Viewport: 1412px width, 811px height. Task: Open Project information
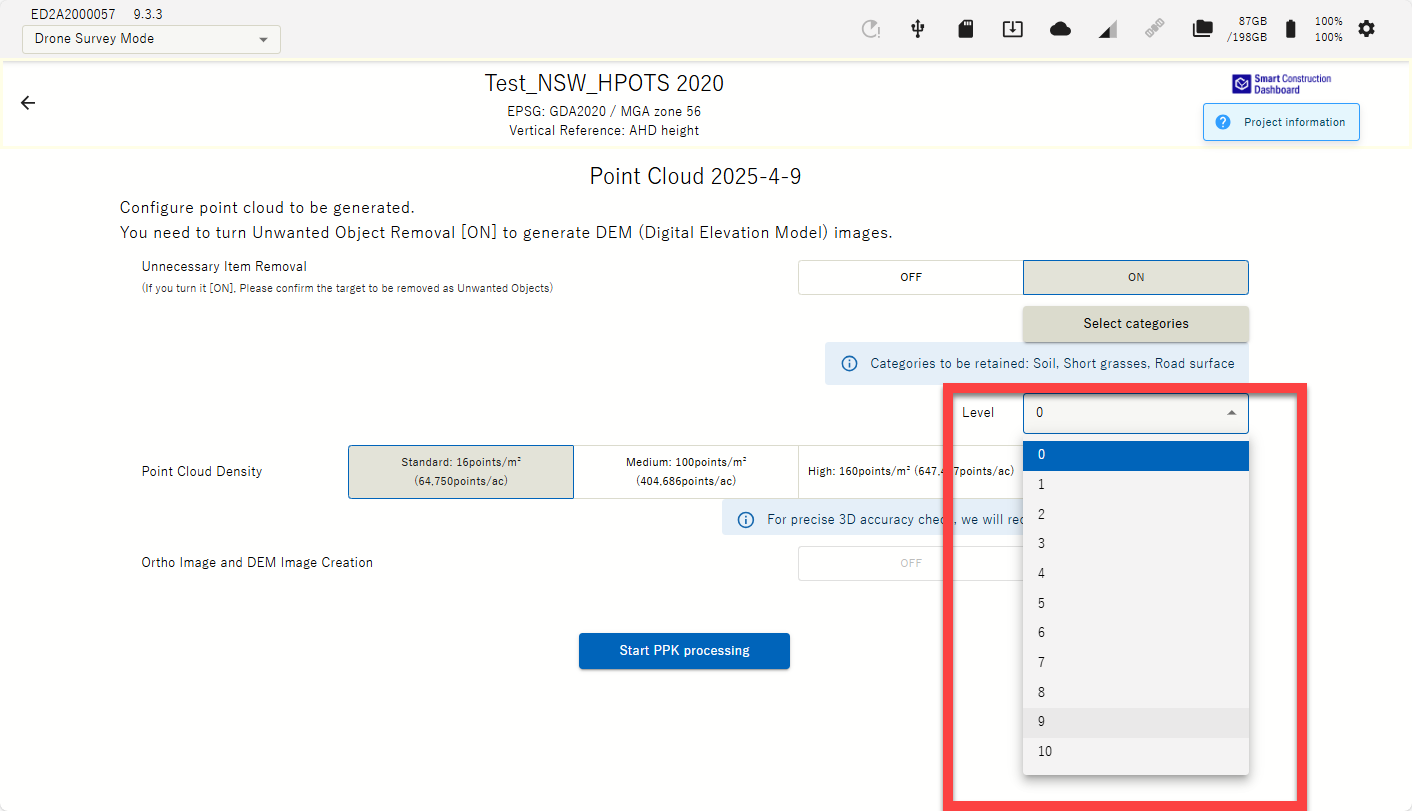click(1281, 122)
